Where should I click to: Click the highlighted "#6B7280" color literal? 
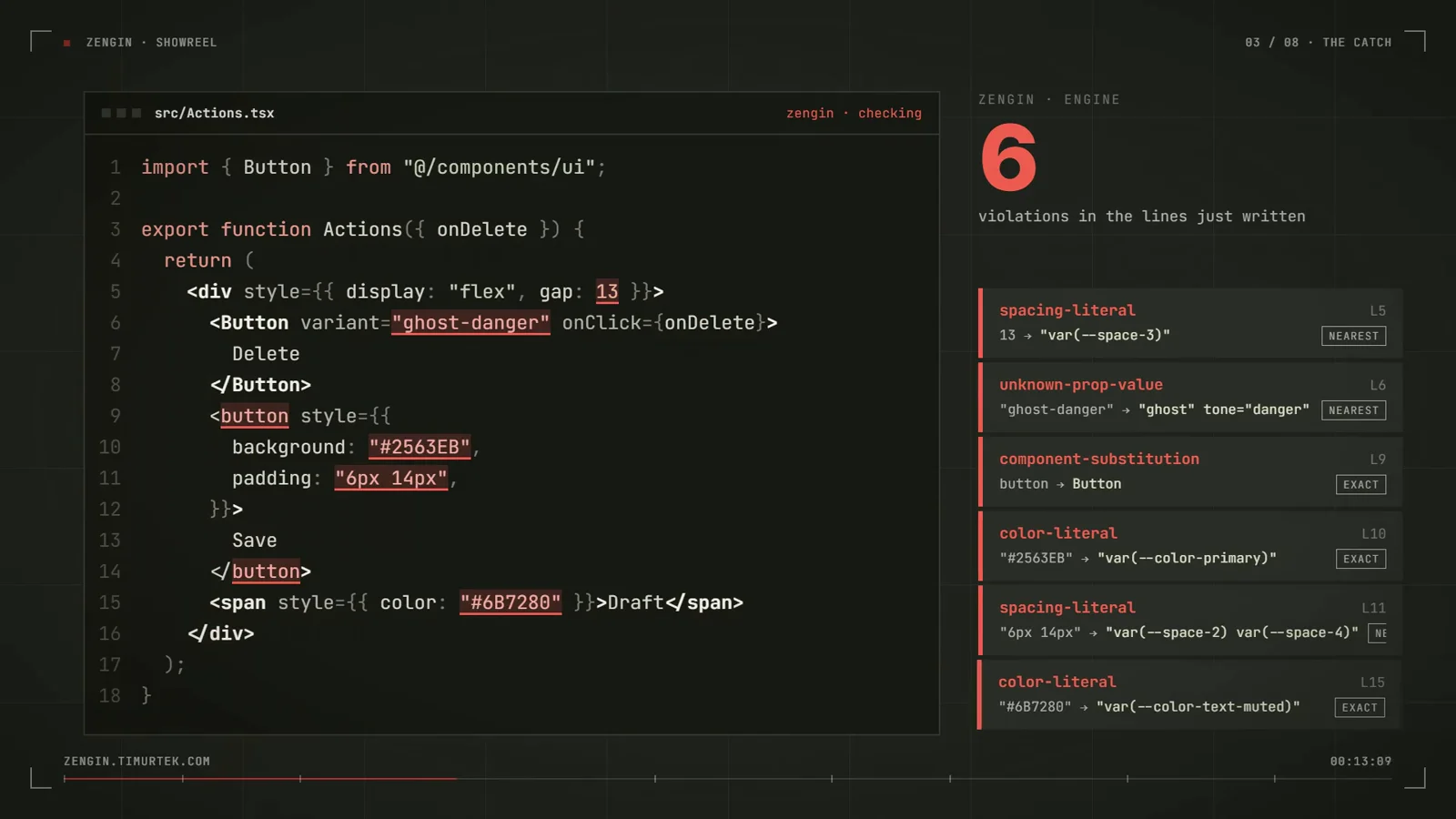click(511, 602)
